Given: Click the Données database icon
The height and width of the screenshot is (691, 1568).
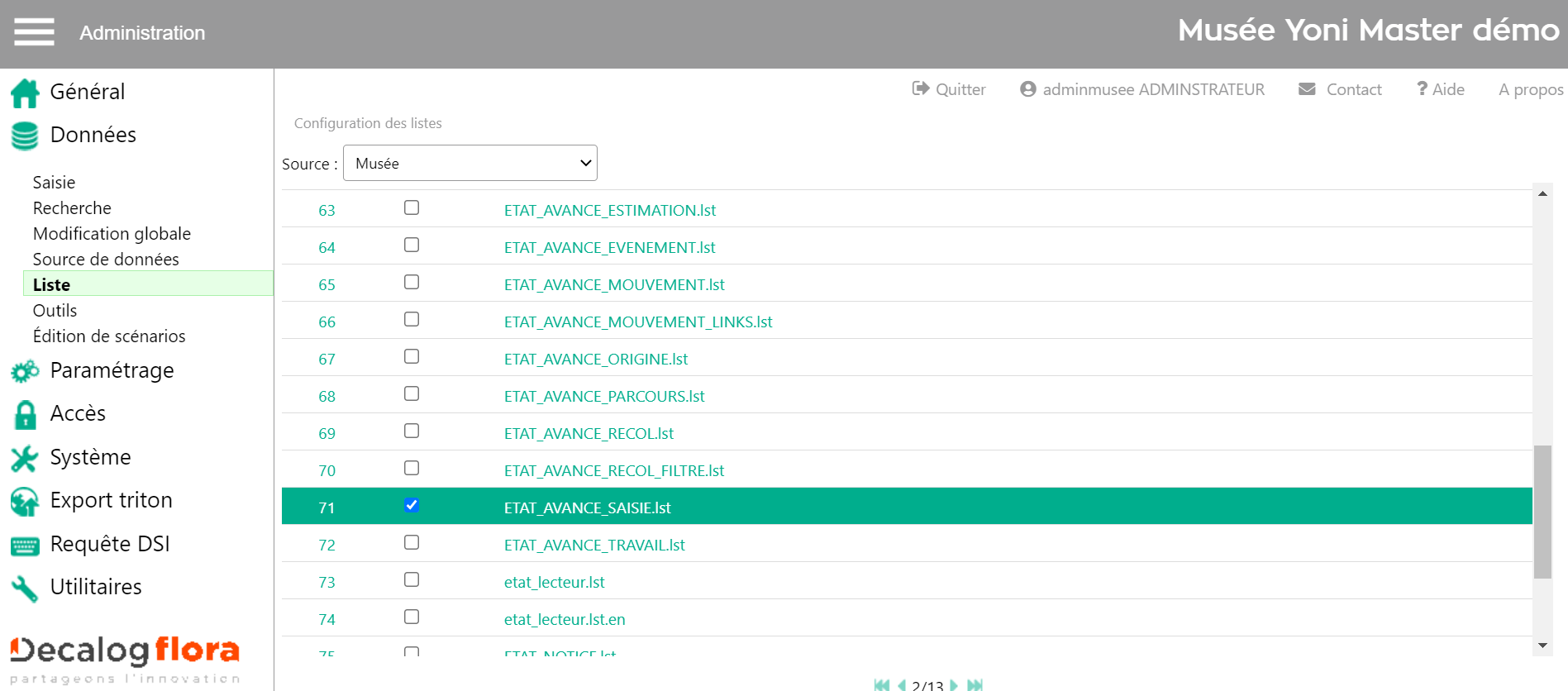Looking at the screenshot, I should [x=25, y=136].
